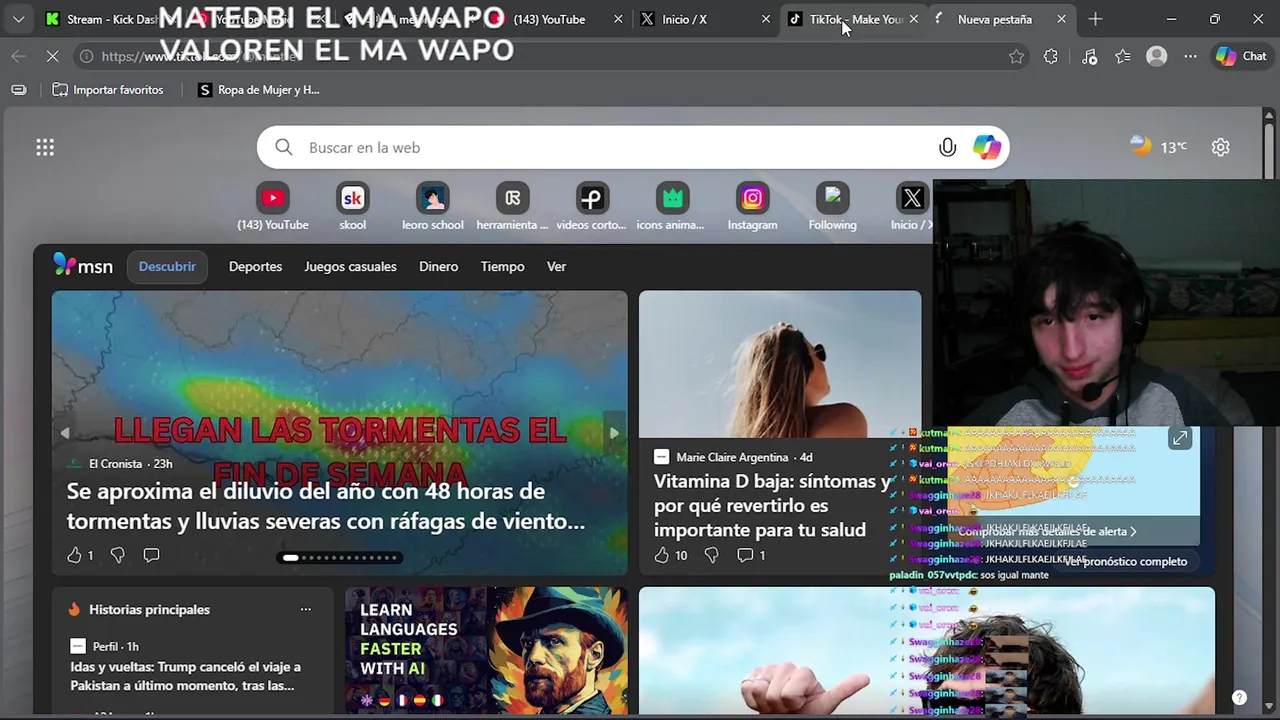Viewport: 1280px width, 720px height.
Task: Select the Descubrir feed tab
Action: [167, 267]
